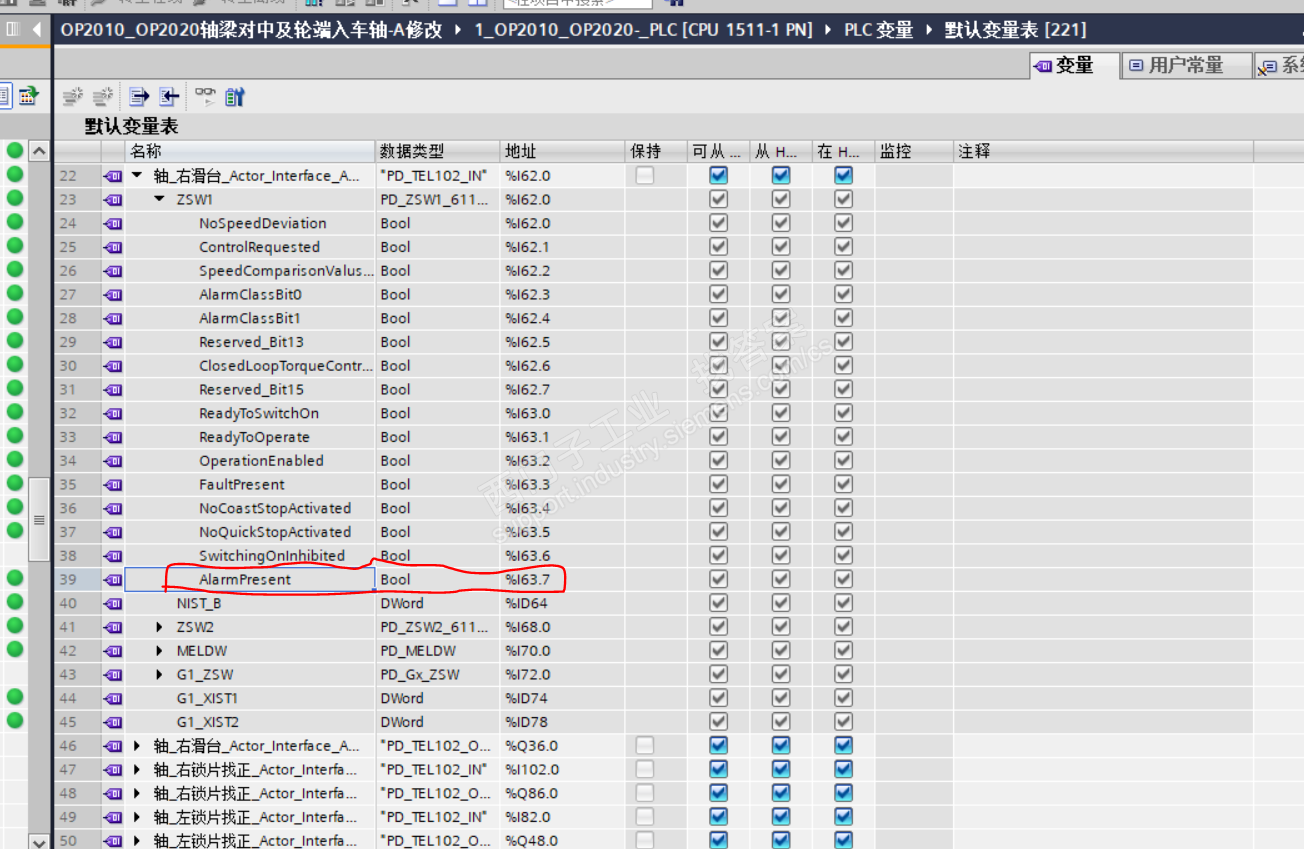This screenshot has height=849, width=1304.
Task: Expand the ZSW2 node
Action: pos(160,628)
